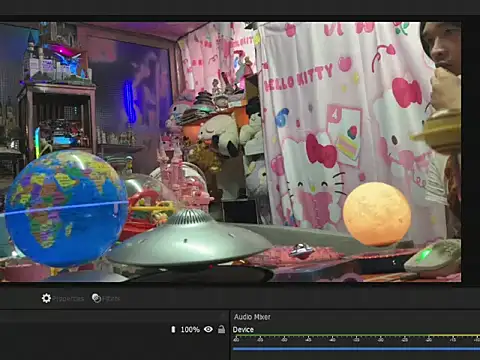Open the Filters dialog for the source
Viewport: 480px width, 360px height.
(x=106, y=298)
